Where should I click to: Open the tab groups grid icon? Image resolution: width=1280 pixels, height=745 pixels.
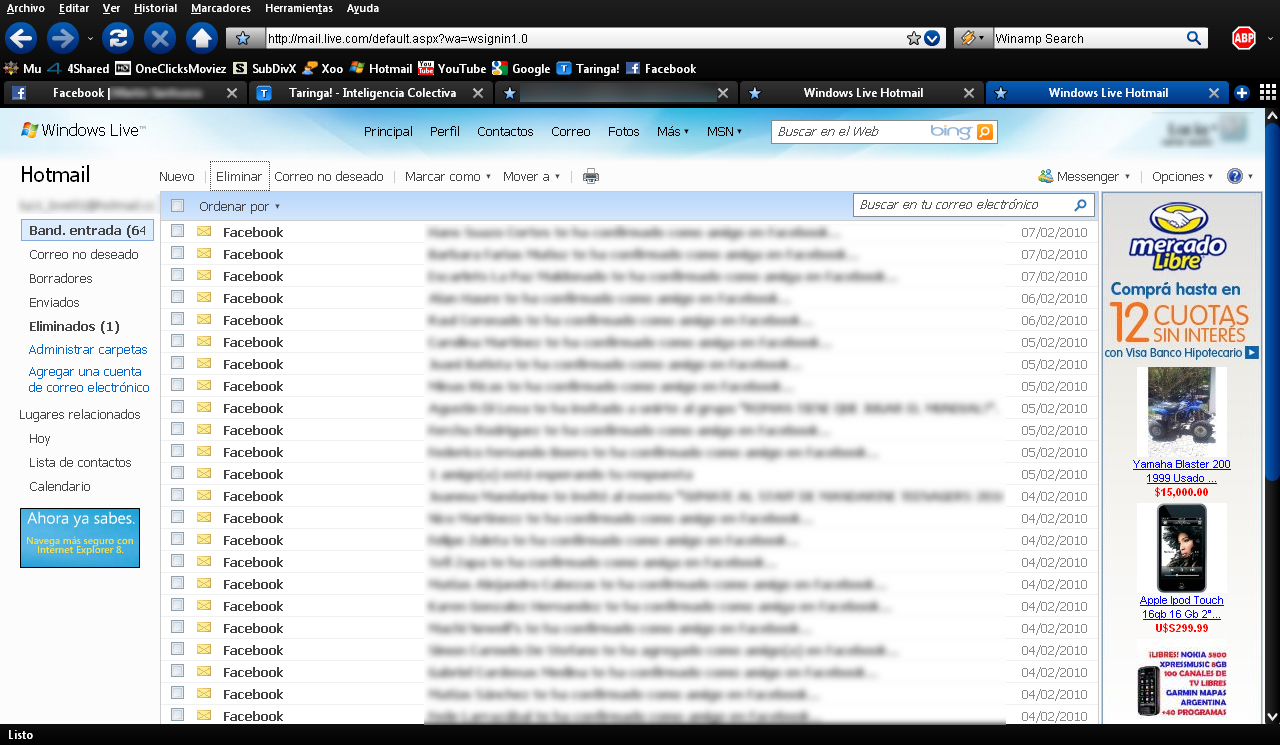(1267, 92)
